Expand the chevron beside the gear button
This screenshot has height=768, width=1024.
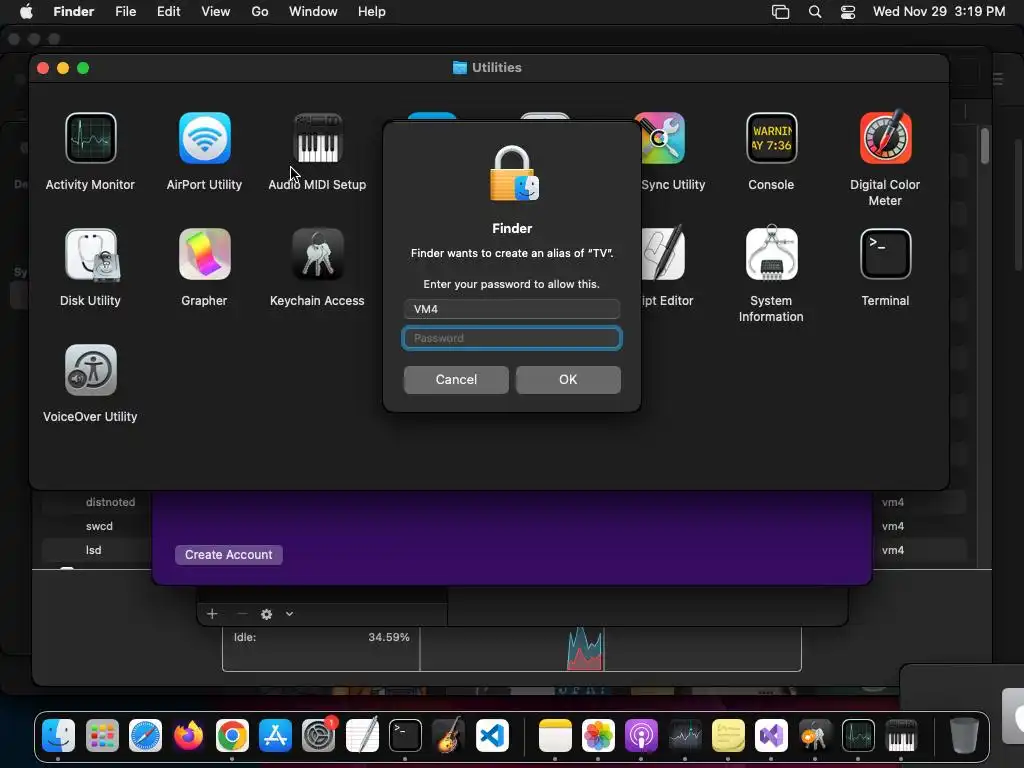[289, 614]
